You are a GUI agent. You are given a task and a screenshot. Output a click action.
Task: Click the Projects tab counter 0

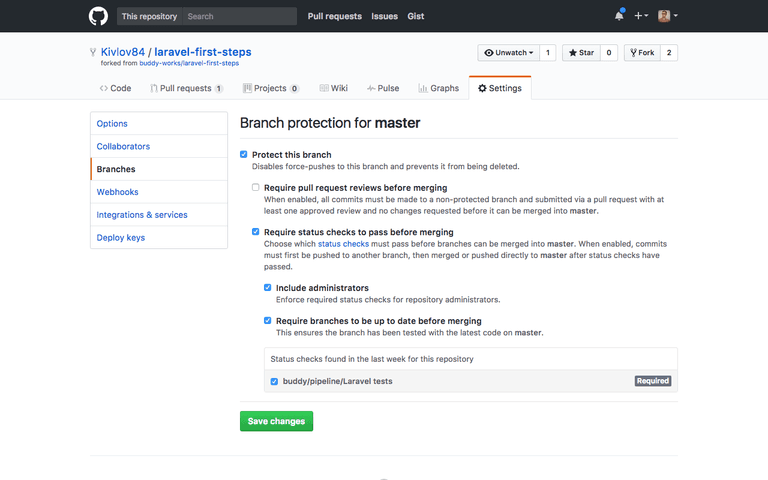pyautogui.click(x=294, y=89)
